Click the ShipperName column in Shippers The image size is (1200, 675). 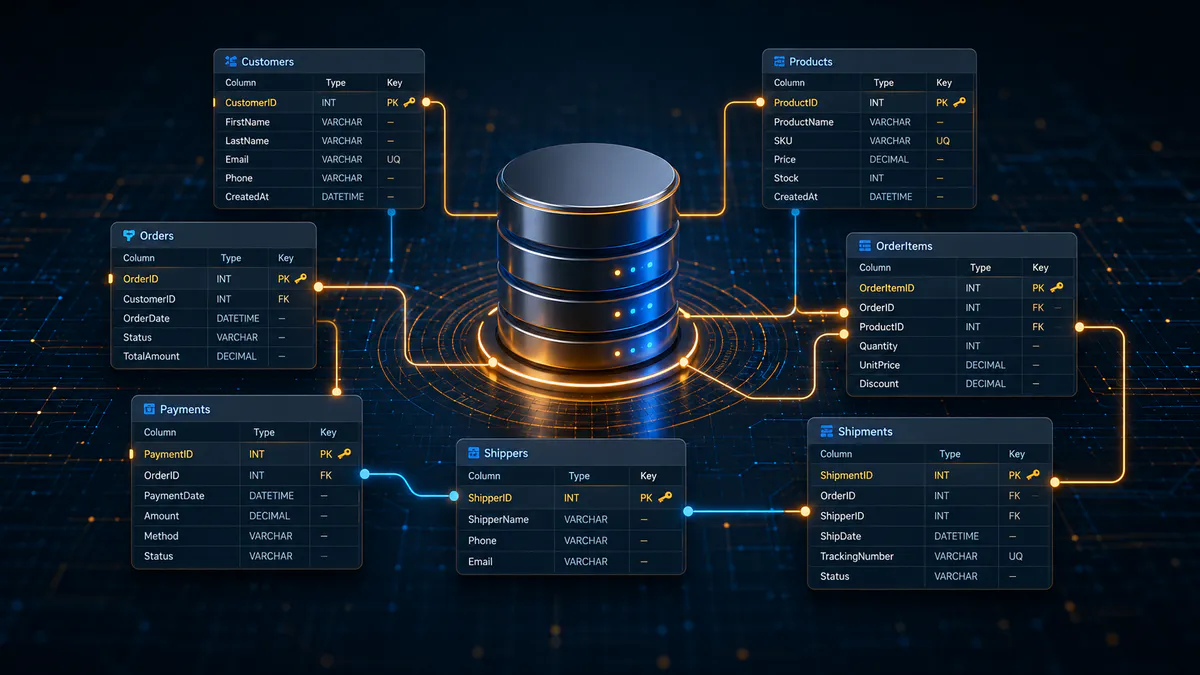pos(498,520)
